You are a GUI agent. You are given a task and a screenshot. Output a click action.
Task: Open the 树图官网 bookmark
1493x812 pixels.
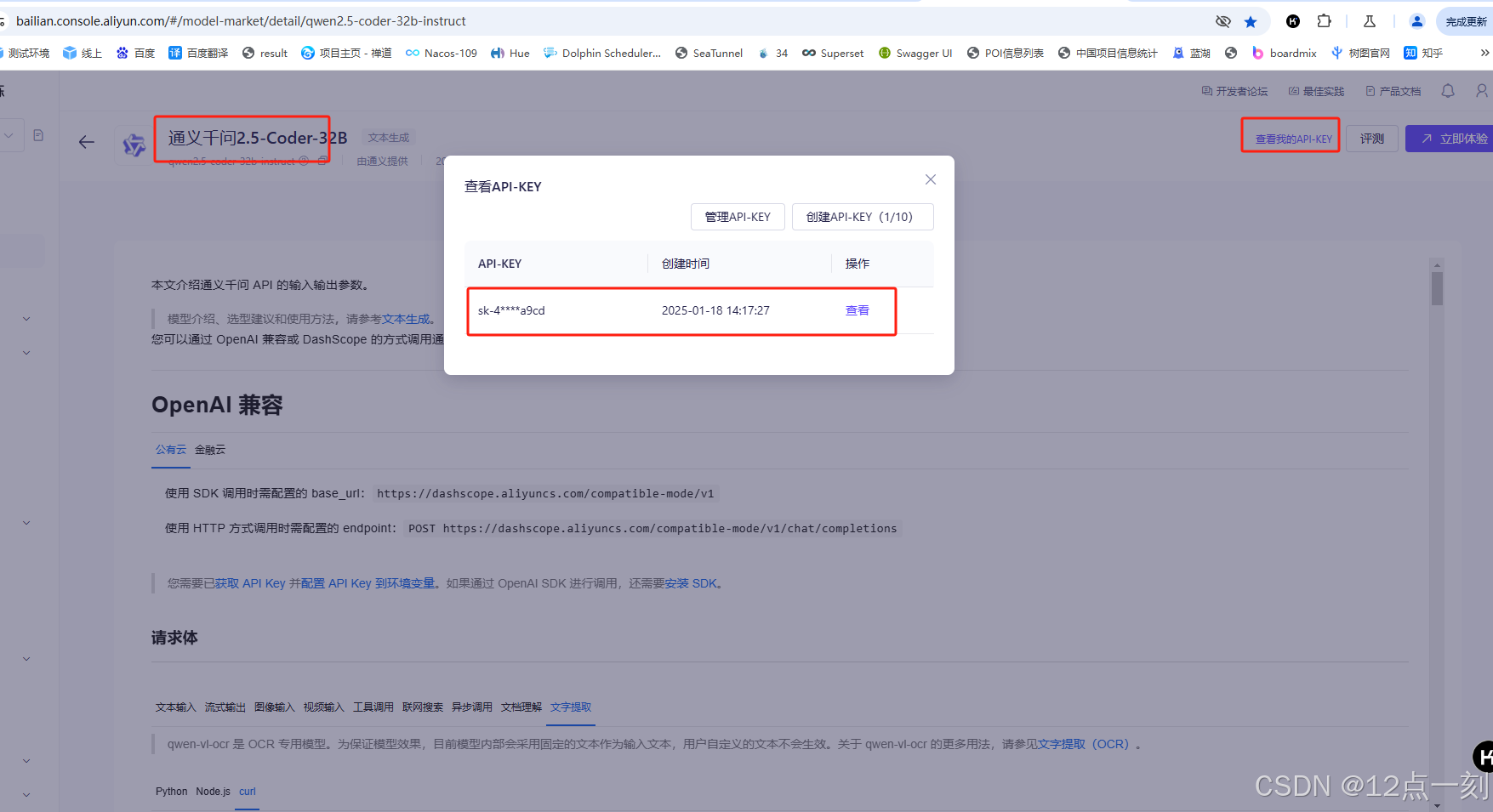point(1360,53)
